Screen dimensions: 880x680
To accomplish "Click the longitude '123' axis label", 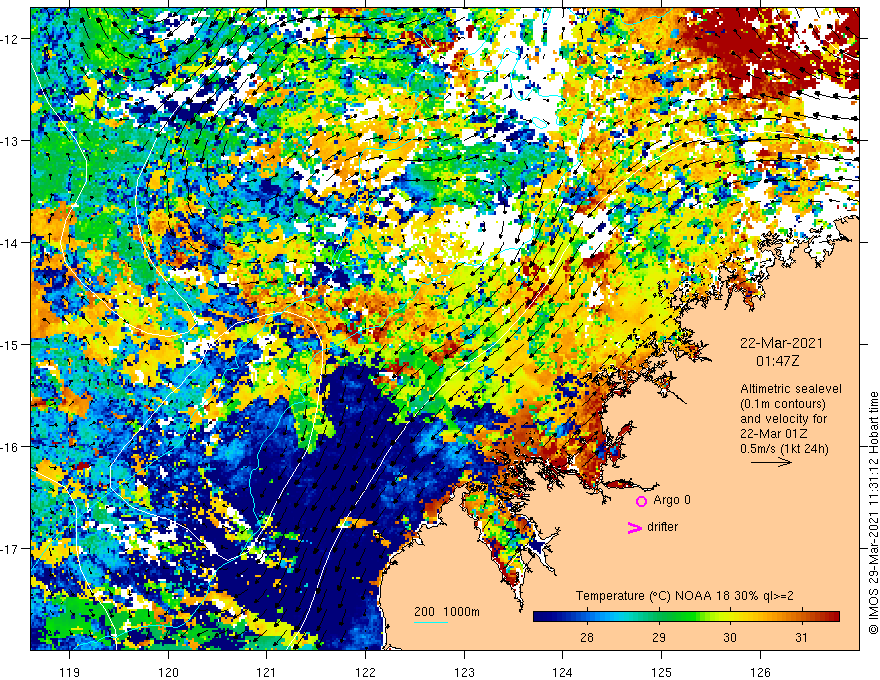I will coord(464,672).
